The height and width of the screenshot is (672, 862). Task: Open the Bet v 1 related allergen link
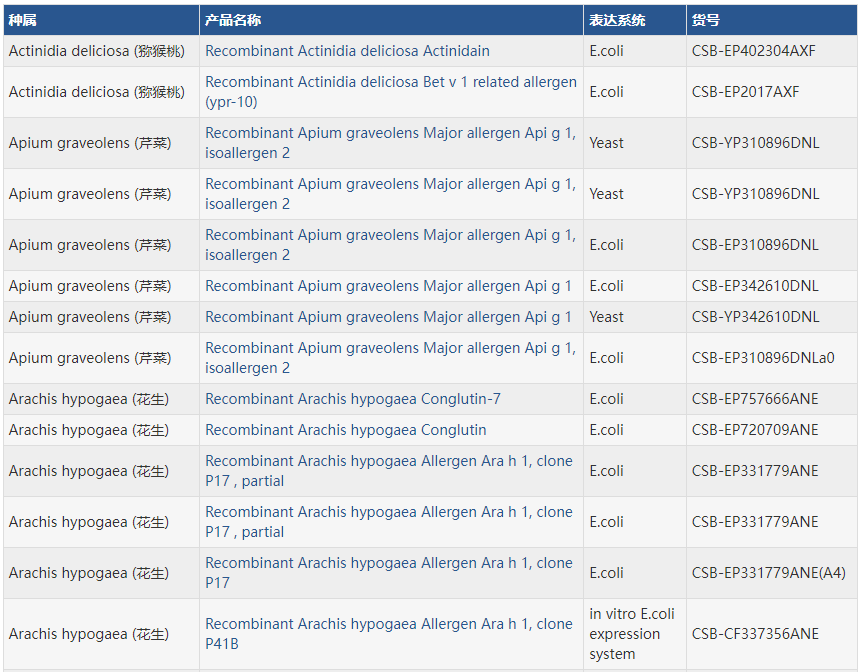tap(390, 82)
